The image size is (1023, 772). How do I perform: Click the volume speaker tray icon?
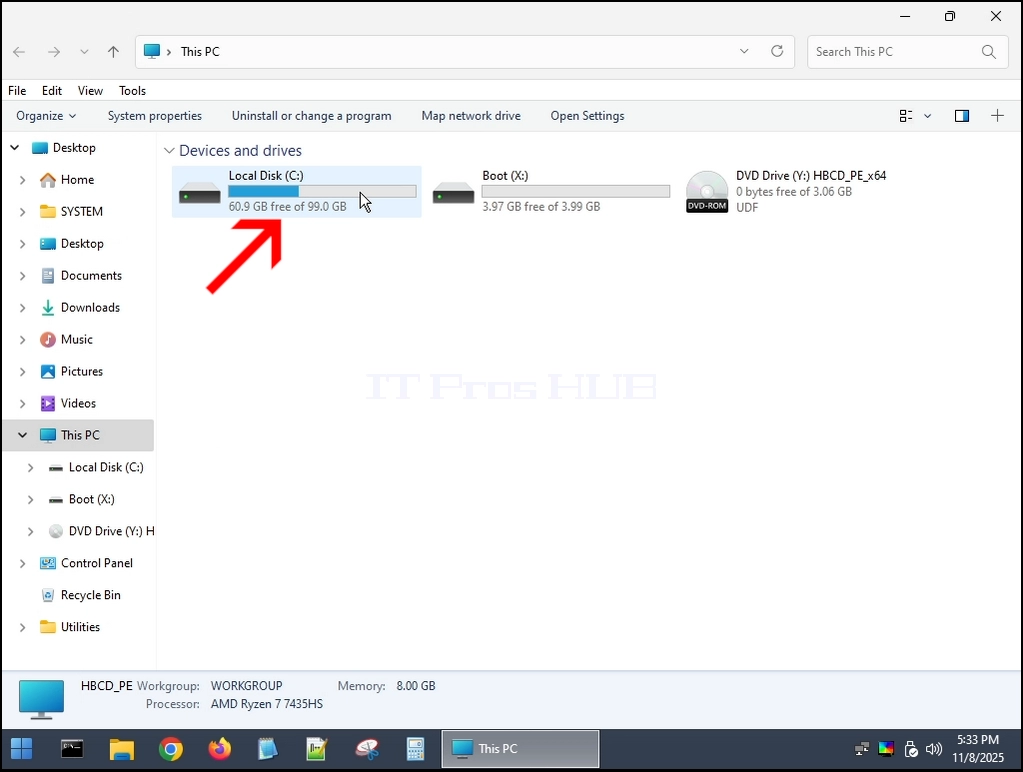tap(934, 749)
